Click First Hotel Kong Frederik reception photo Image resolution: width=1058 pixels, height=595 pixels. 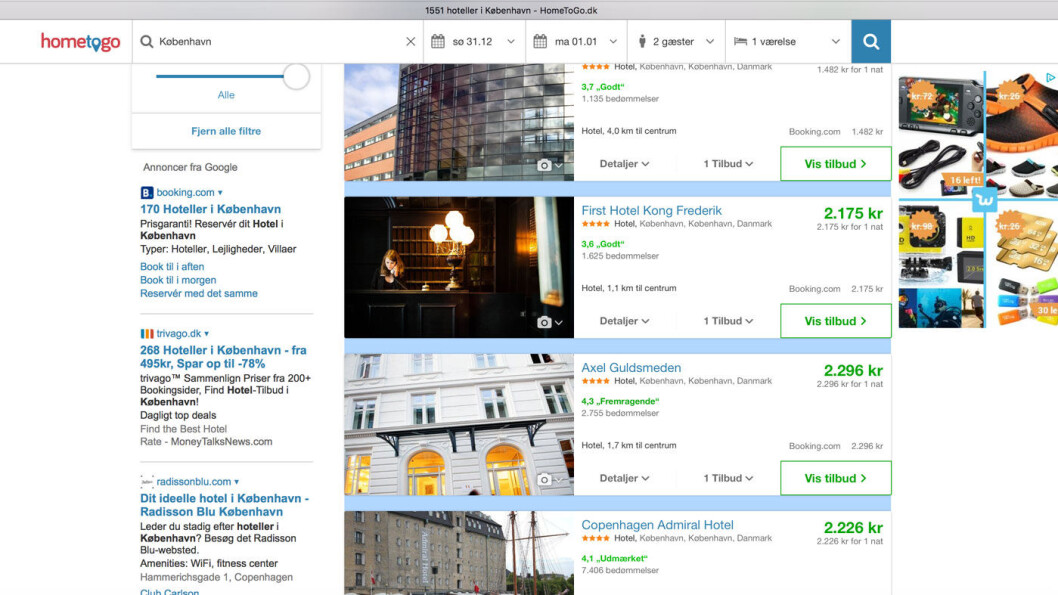[459, 267]
